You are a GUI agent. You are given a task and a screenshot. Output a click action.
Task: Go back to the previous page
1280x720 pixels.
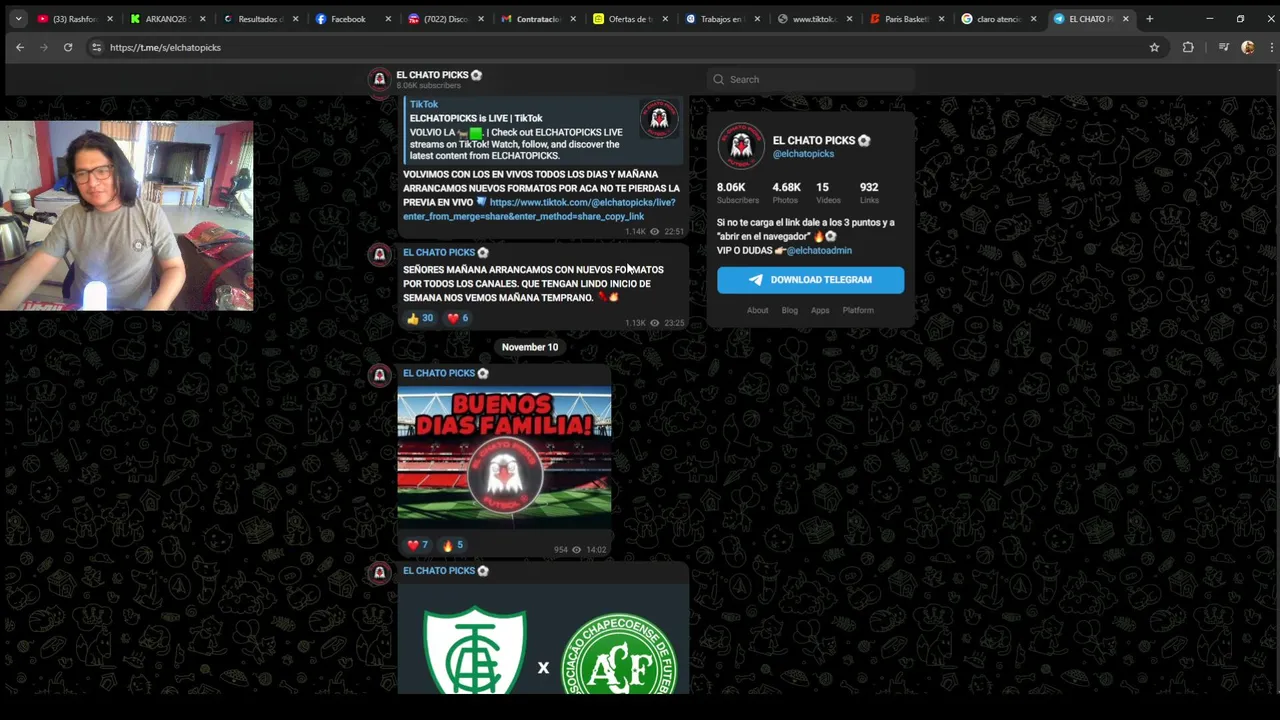20,47
